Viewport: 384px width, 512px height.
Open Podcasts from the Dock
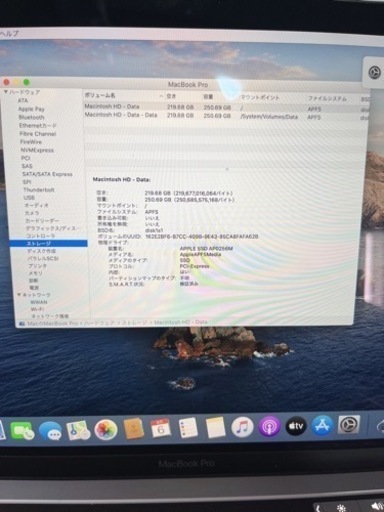[269, 426]
